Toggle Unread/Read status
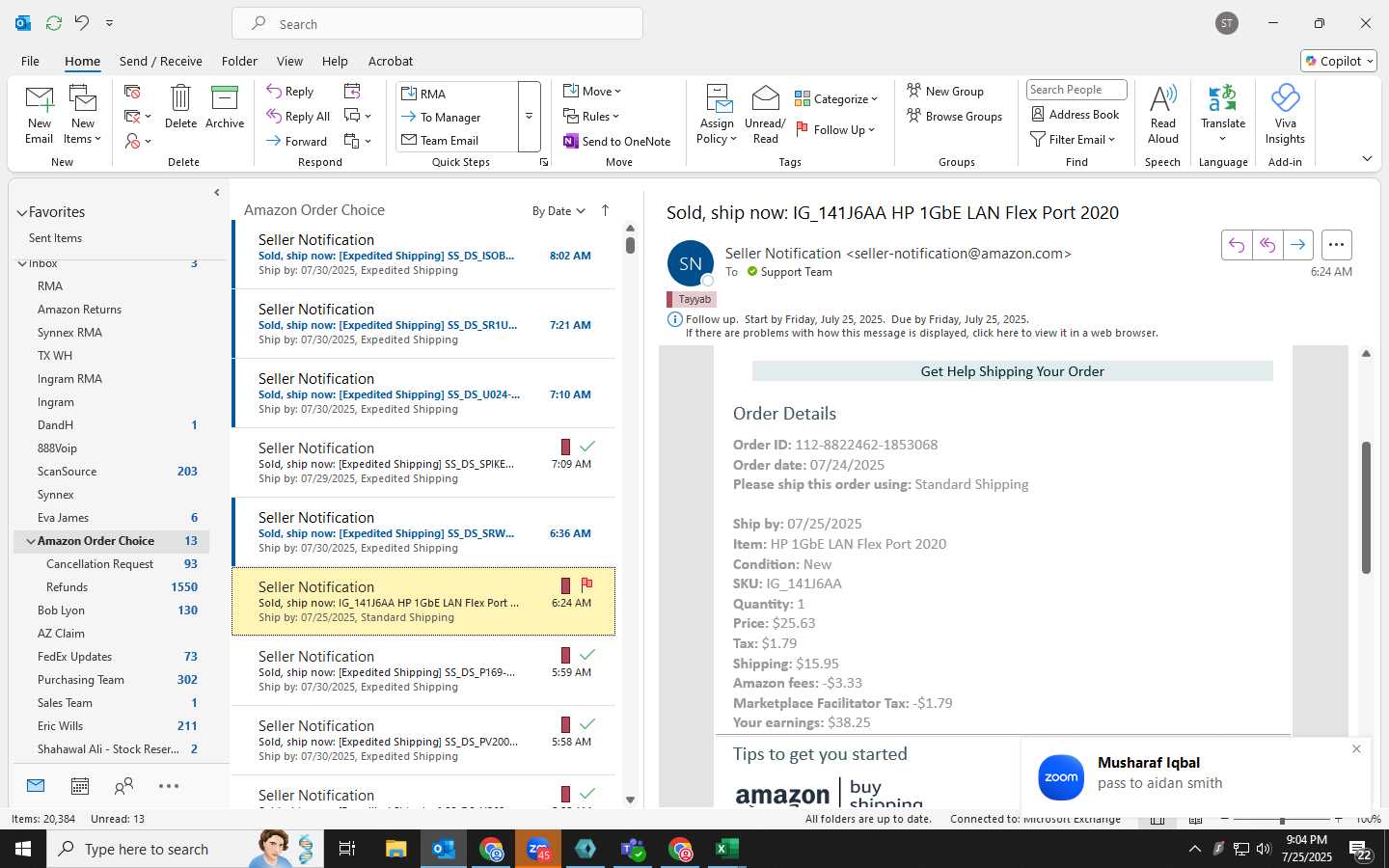This screenshot has width=1389, height=868. pyautogui.click(x=765, y=115)
